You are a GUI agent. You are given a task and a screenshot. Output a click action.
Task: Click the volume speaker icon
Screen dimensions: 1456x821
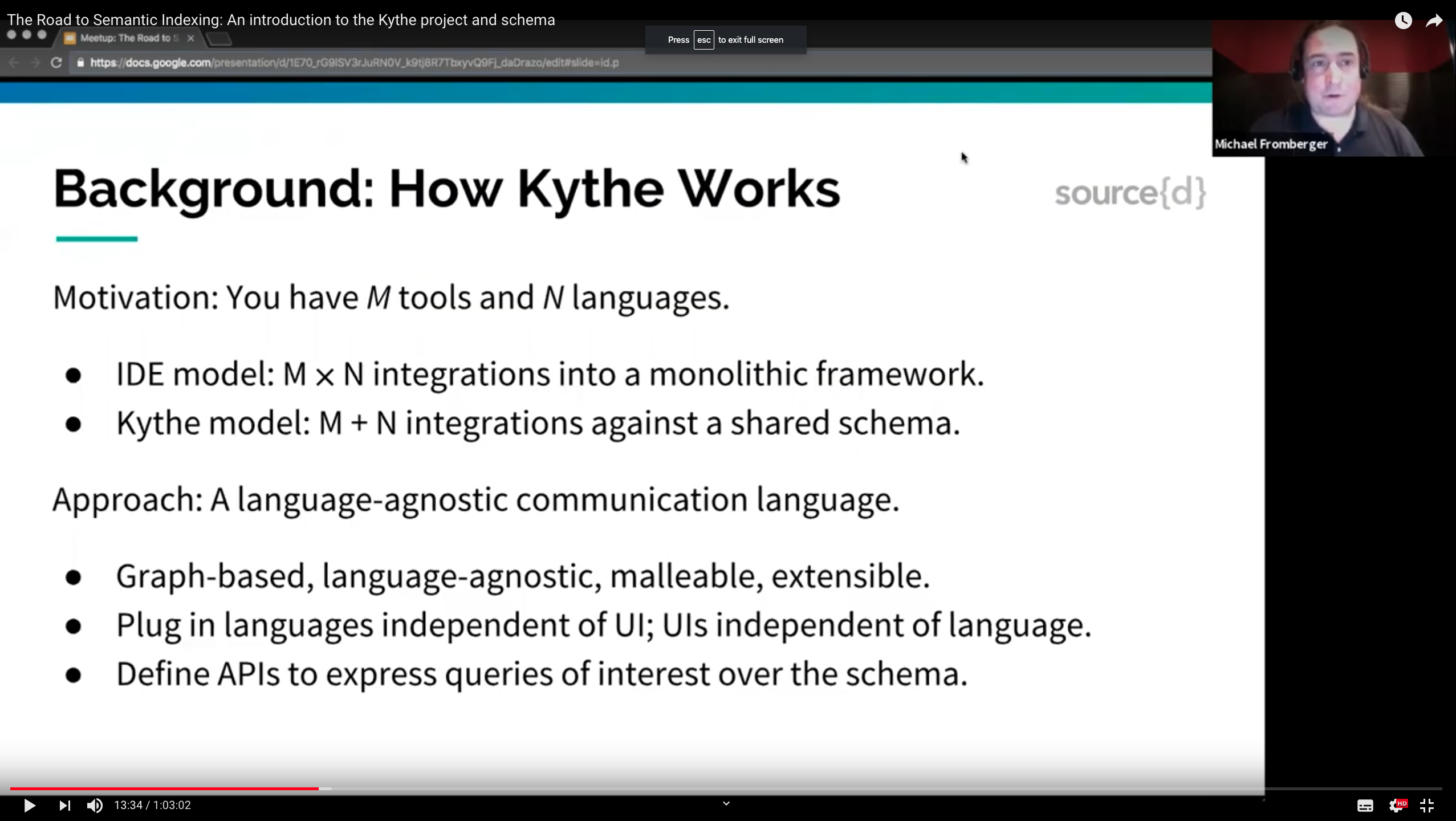pyautogui.click(x=95, y=805)
